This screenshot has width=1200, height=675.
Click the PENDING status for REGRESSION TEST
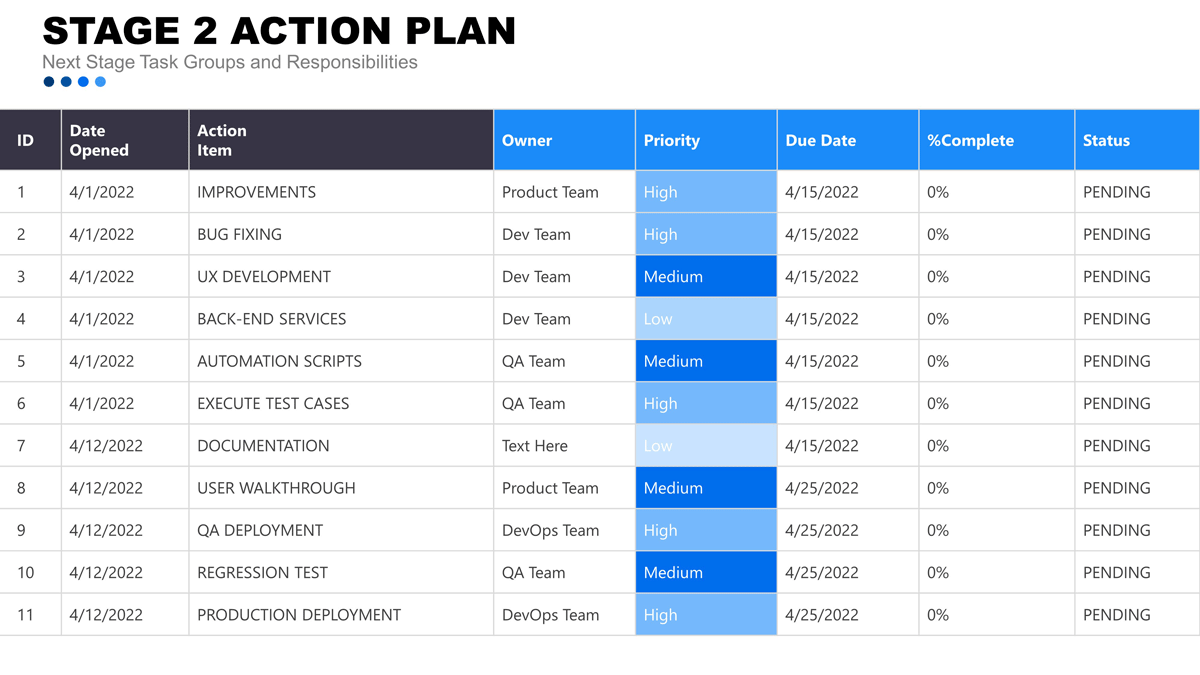point(1117,572)
